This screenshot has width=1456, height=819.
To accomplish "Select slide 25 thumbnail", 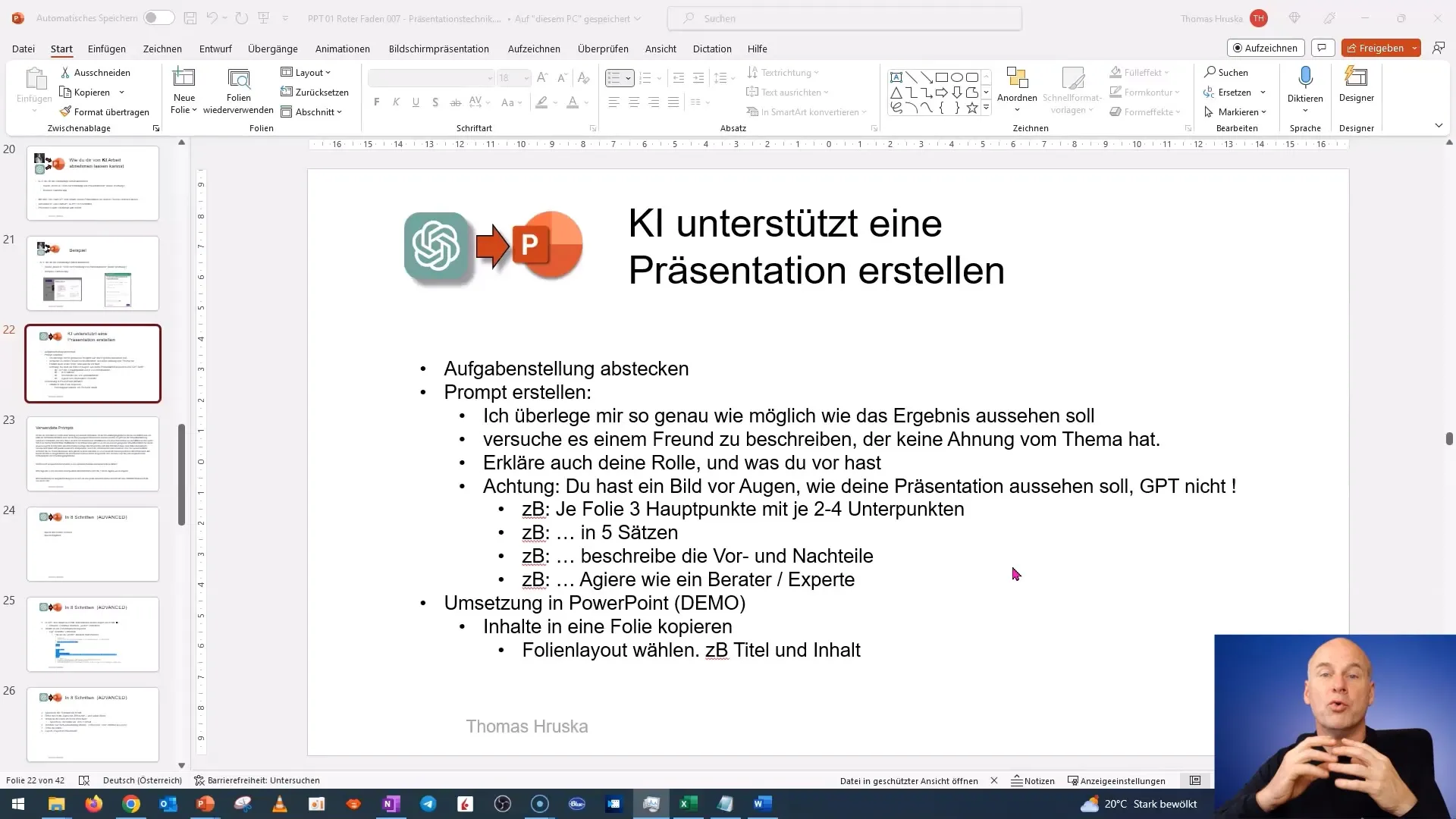I will click(x=93, y=634).
